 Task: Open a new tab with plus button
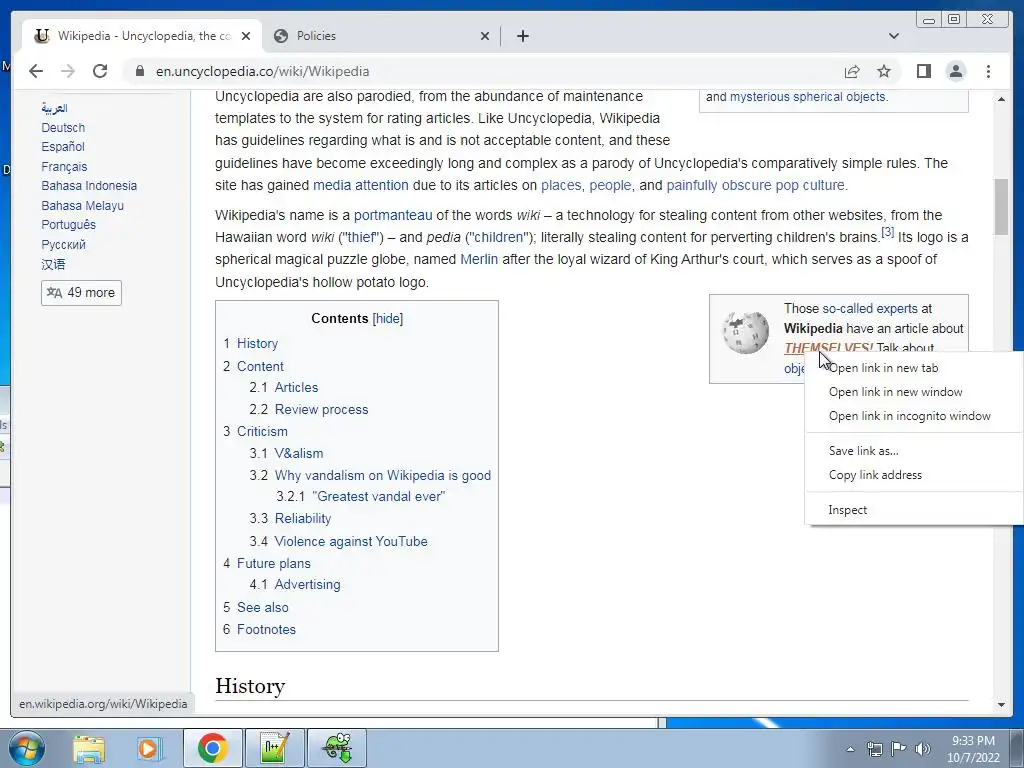(522, 36)
